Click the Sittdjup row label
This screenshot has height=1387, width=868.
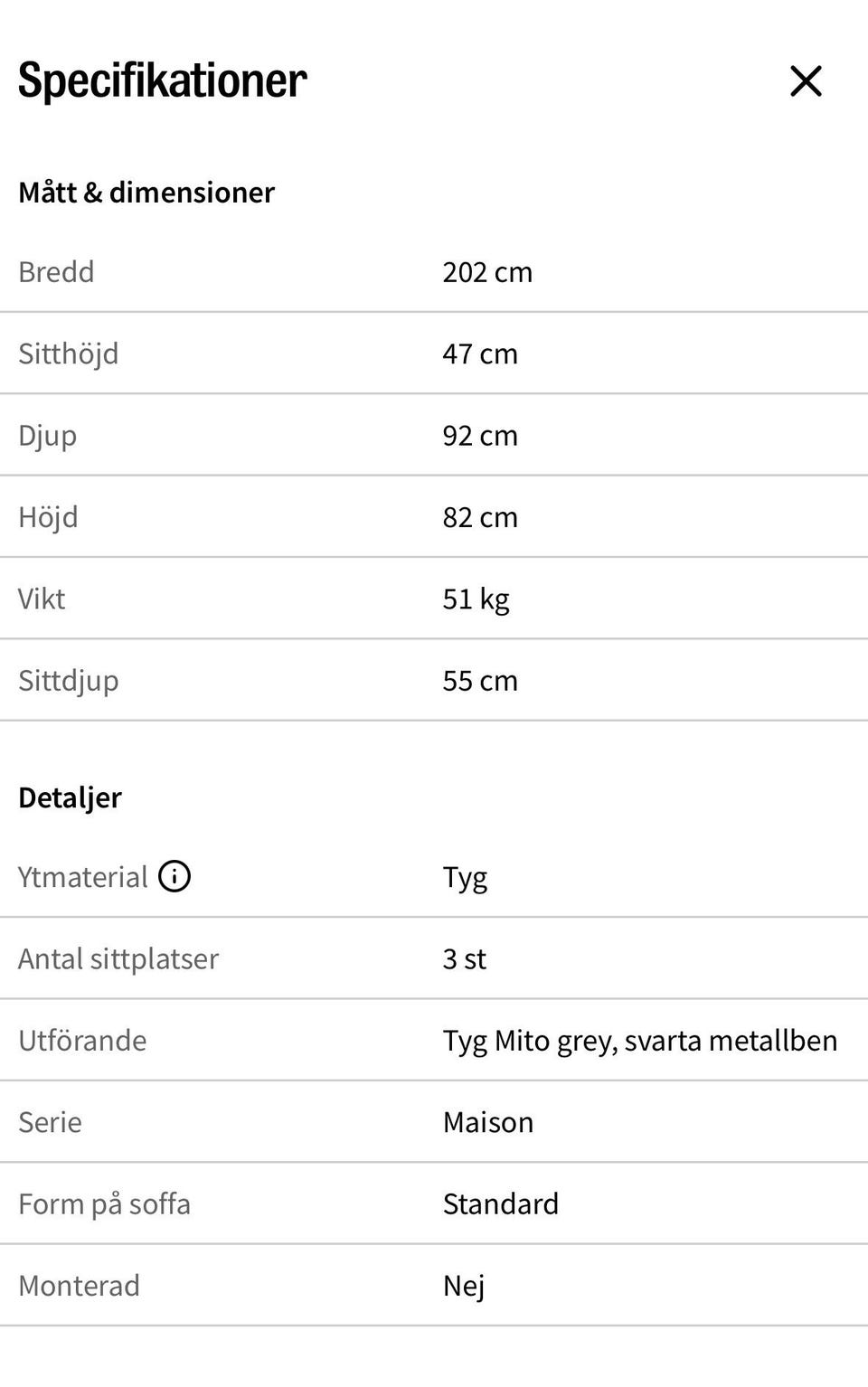tap(69, 682)
